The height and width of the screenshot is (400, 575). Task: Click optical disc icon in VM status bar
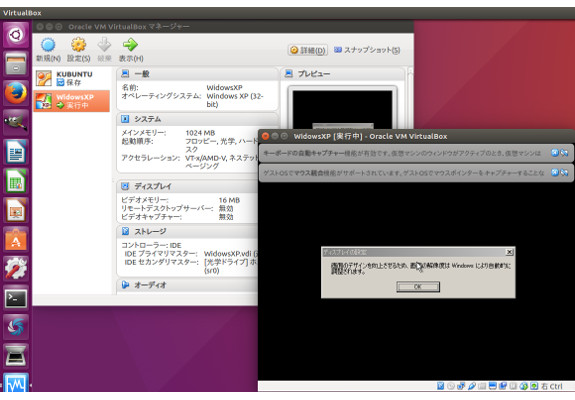click(451, 386)
